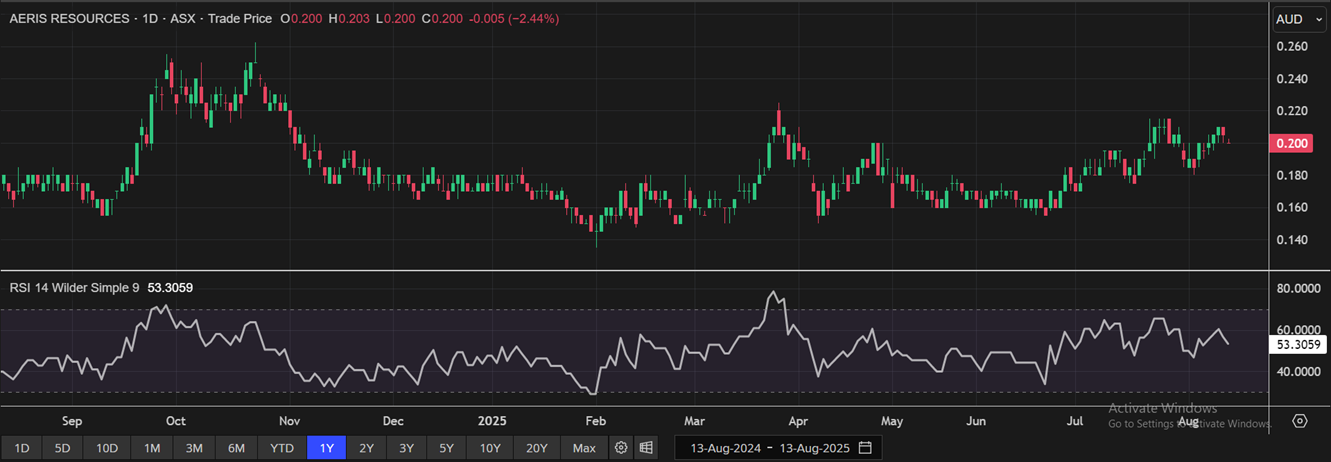Click the hexagon axis settings icon

coord(1300,421)
